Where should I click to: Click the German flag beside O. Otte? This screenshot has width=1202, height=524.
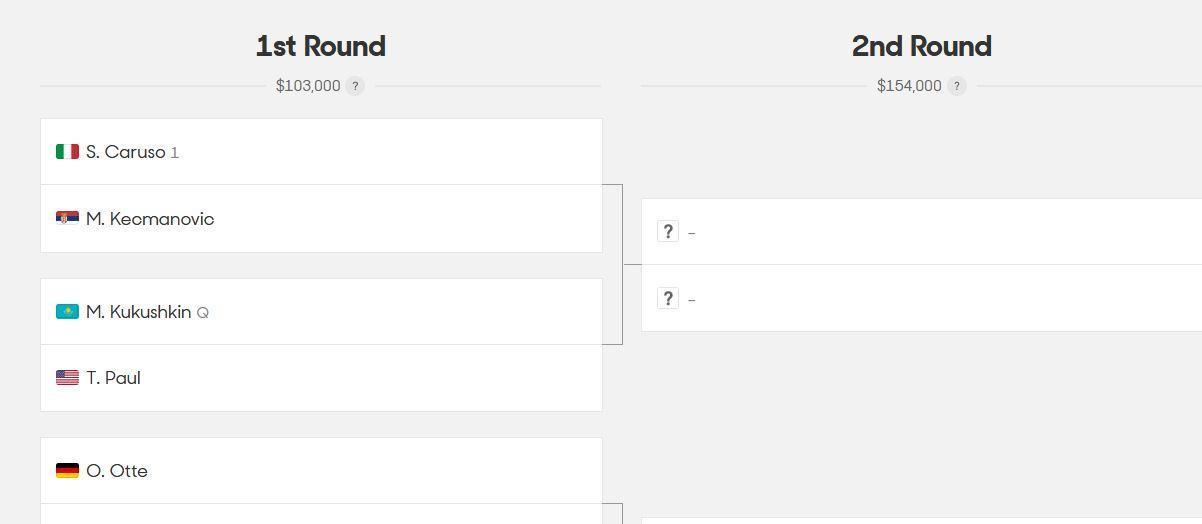pyautogui.click(x=67, y=471)
